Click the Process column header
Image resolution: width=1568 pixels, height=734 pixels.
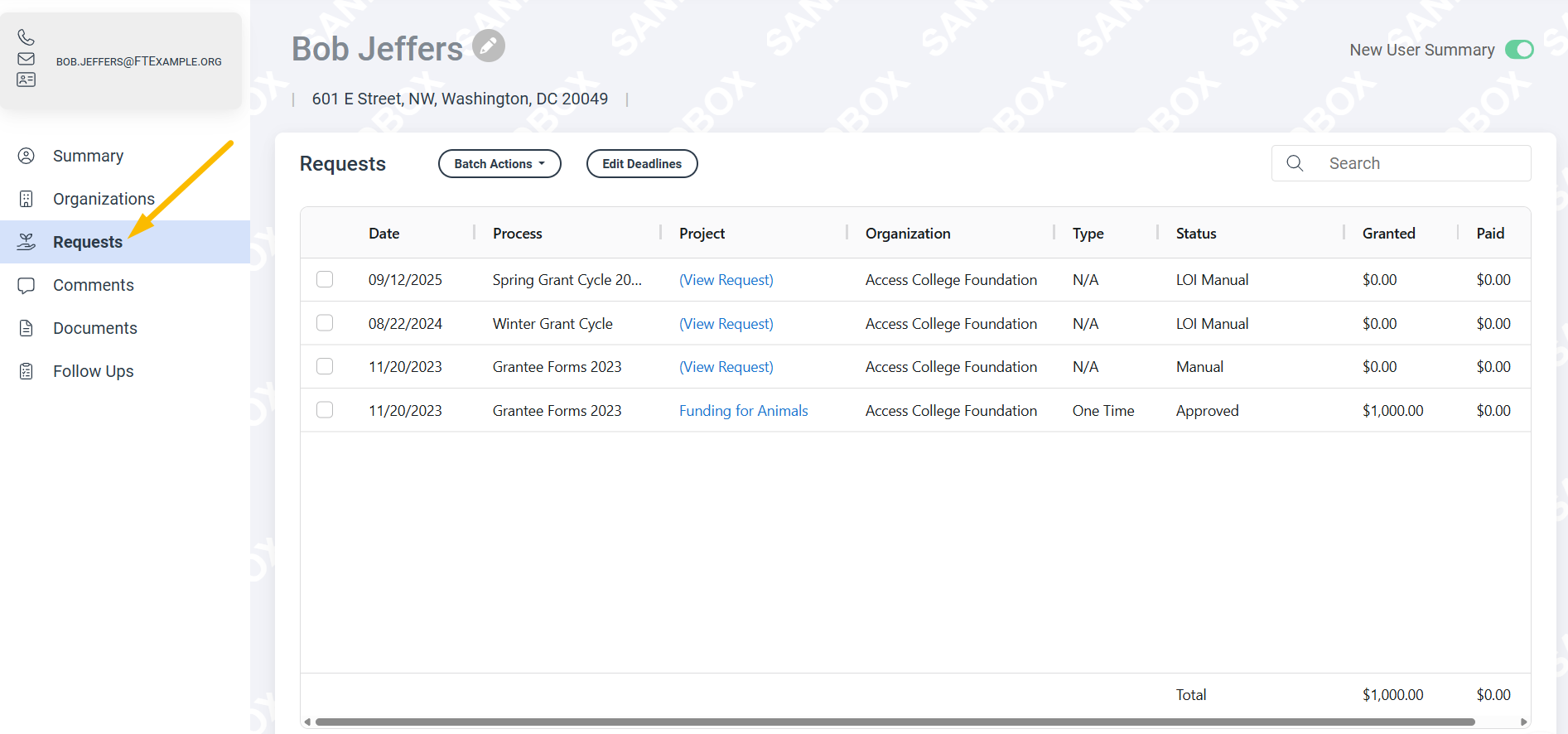[x=518, y=234]
